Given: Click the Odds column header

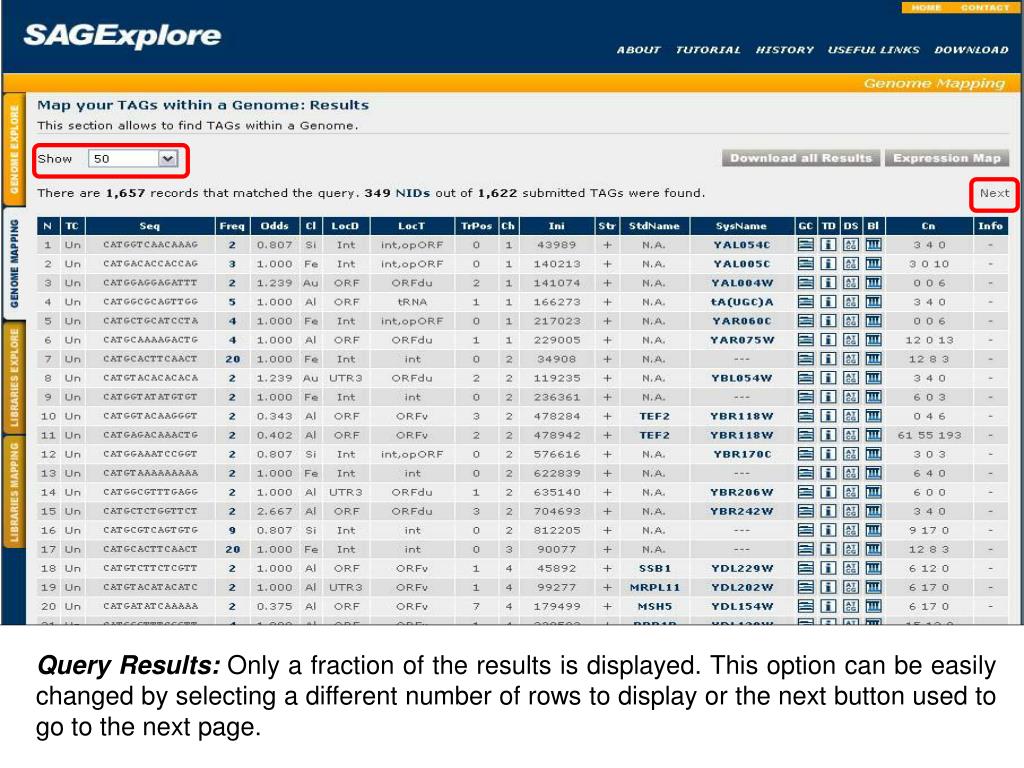Looking at the screenshot, I should pos(274,226).
